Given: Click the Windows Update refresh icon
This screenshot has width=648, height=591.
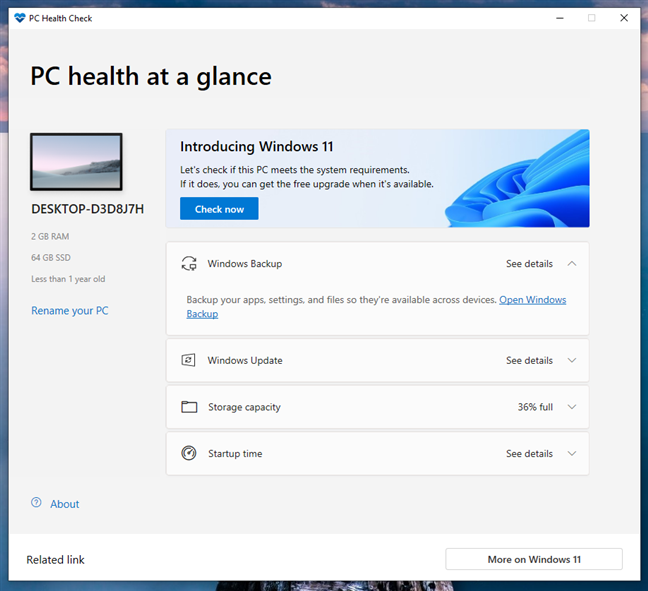Looking at the screenshot, I should coord(188,360).
